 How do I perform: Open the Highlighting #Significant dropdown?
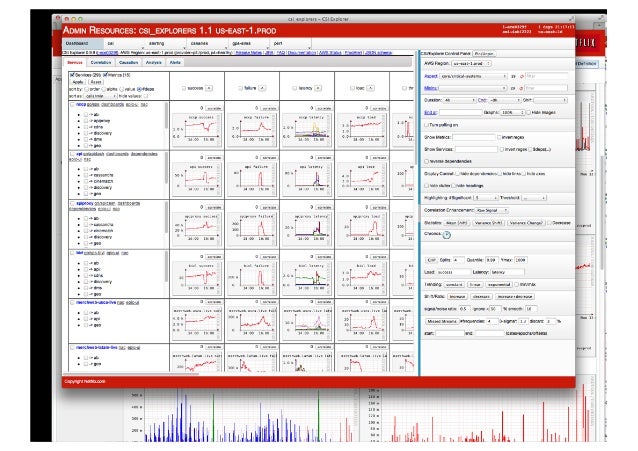[x=486, y=198]
